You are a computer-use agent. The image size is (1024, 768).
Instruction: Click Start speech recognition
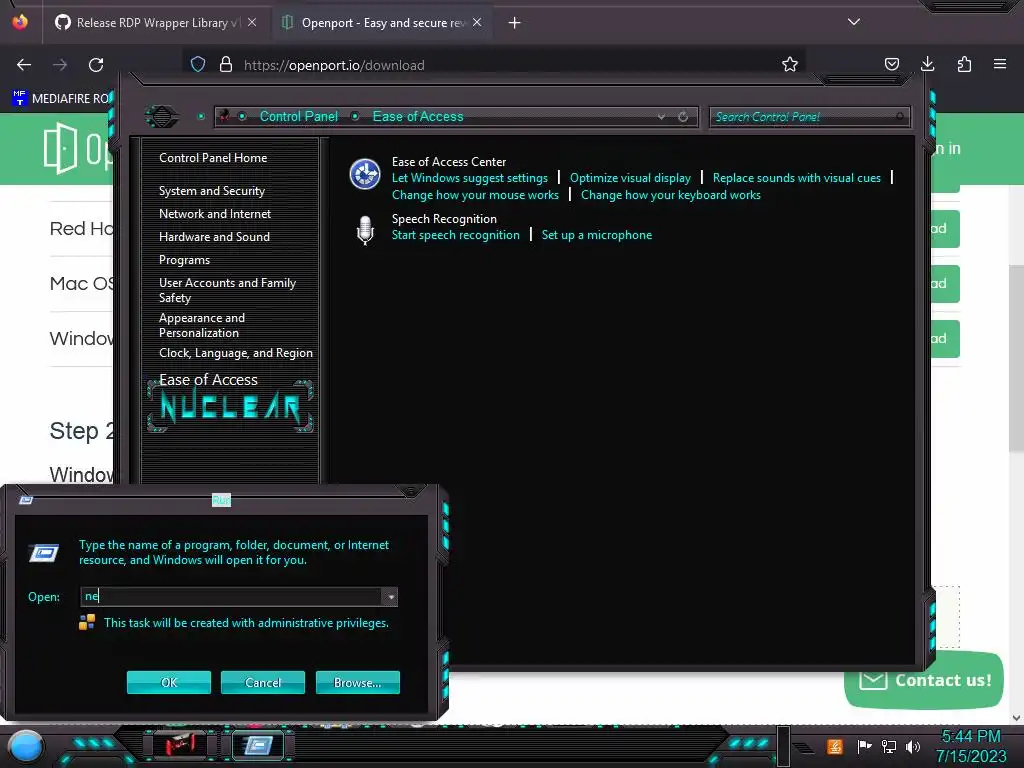click(x=456, y=234)
